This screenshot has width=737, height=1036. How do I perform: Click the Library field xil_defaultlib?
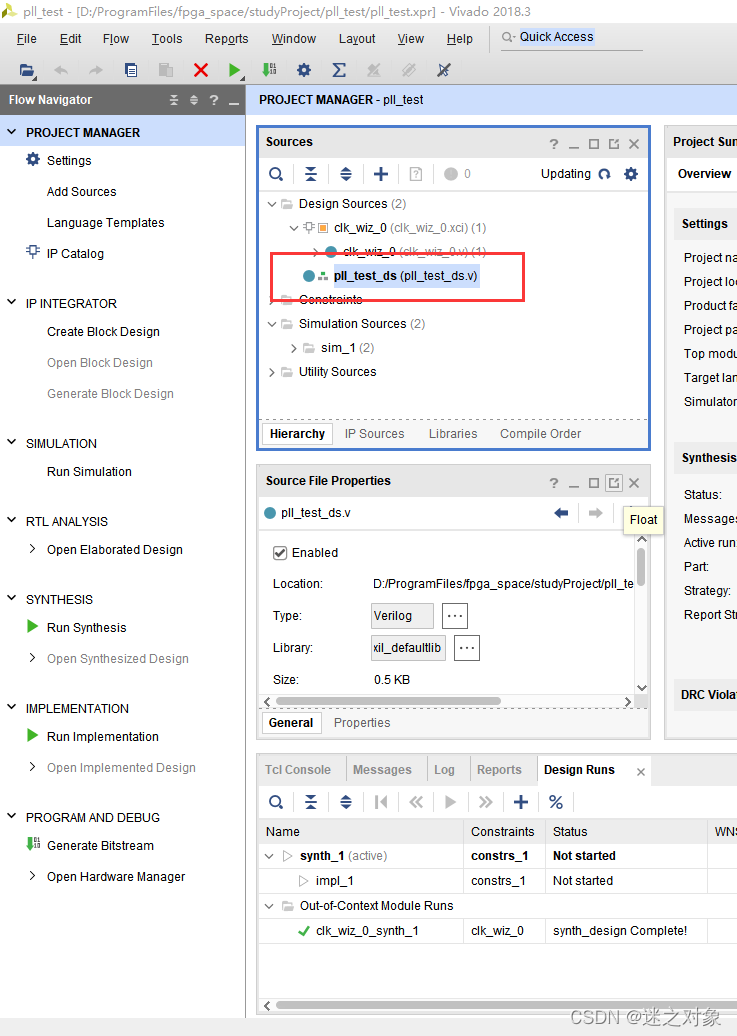point(408,648)
